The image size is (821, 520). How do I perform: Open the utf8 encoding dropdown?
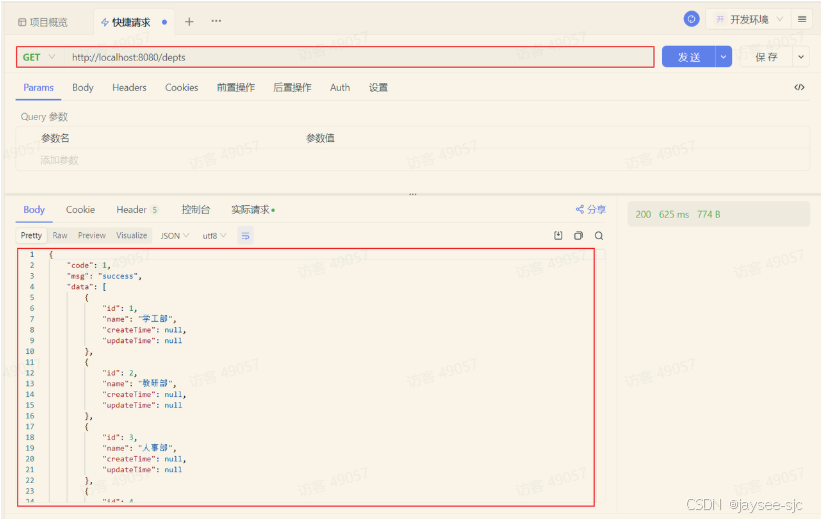214,236
